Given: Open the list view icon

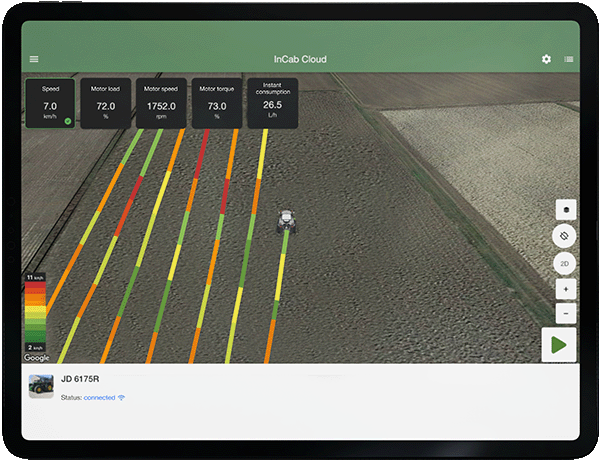Looking at the screenshot, I should [569, 59].
